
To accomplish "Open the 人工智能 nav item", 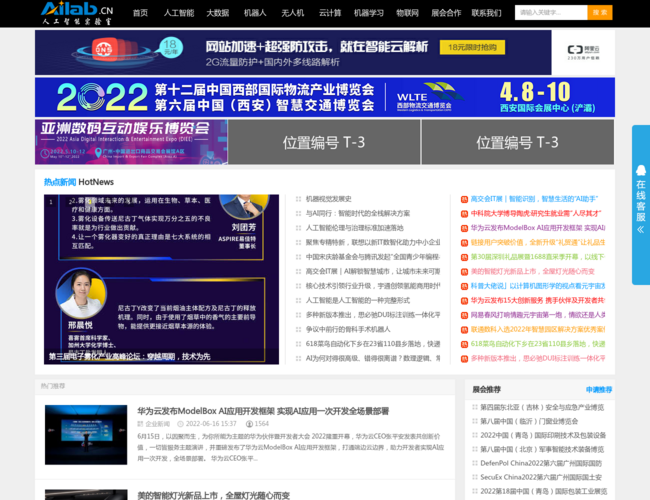I will coord(179,13).
